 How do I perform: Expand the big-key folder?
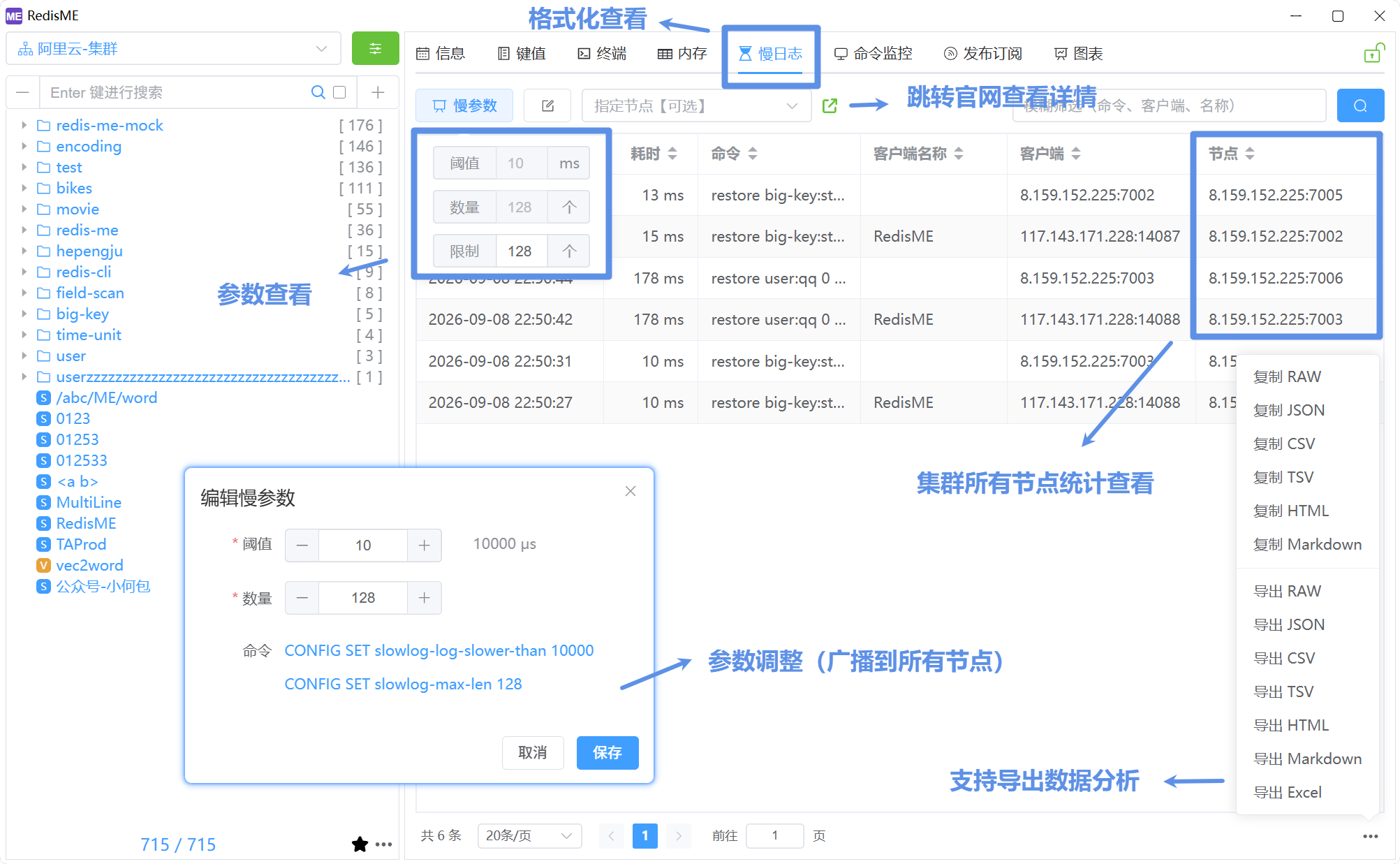pyautogui.click(x=24, y=314)
